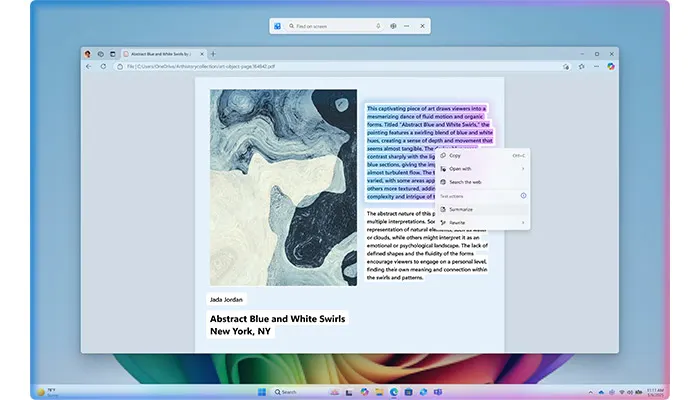Click the taskbar clock and date

pyautogui.click(x=655, y=392)
